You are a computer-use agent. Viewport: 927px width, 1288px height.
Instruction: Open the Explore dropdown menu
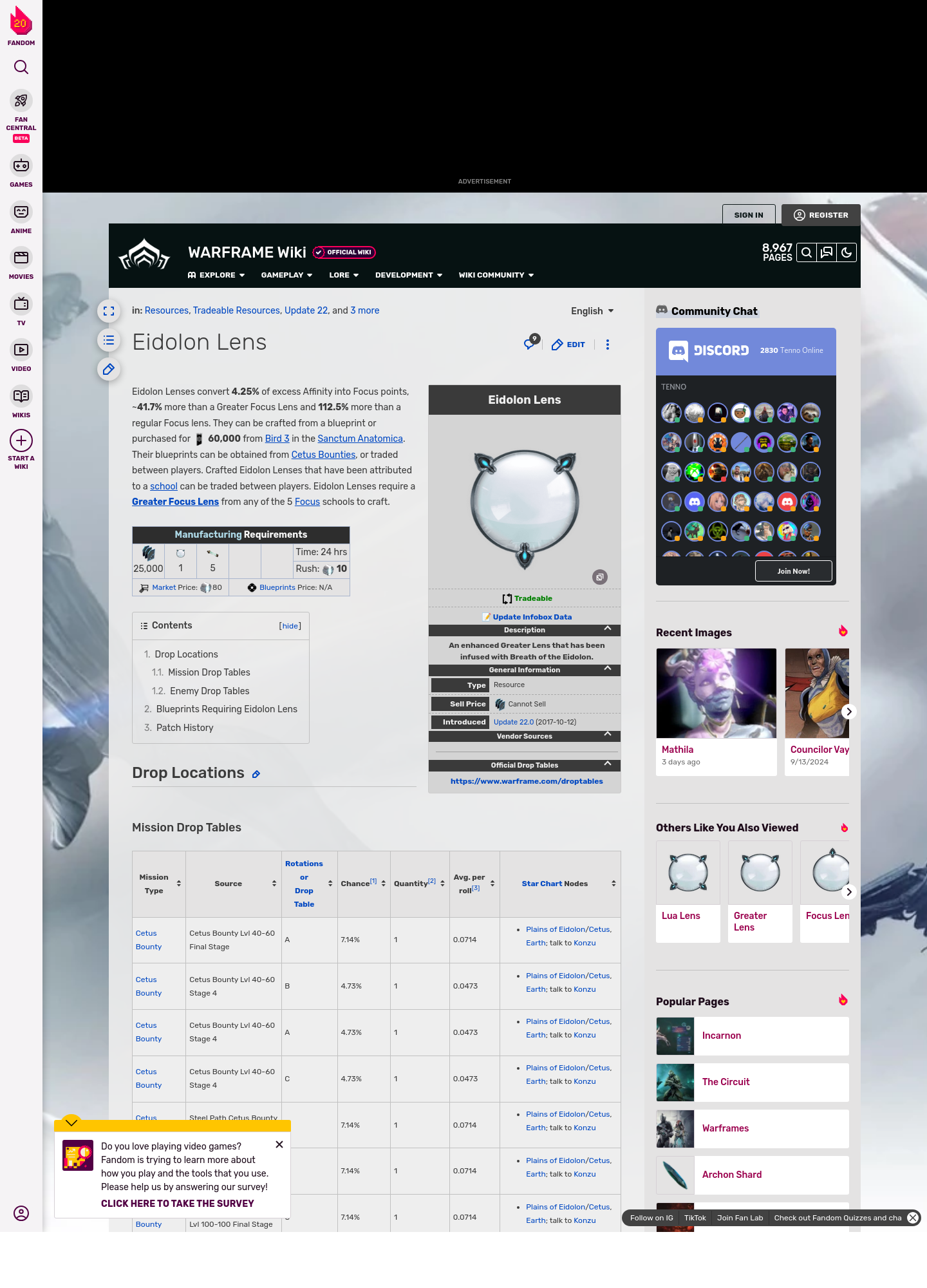(216, 275)
